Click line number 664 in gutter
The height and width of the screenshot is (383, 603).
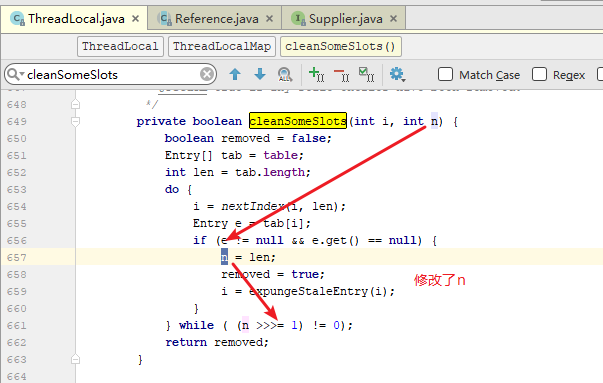pos(17,376)
